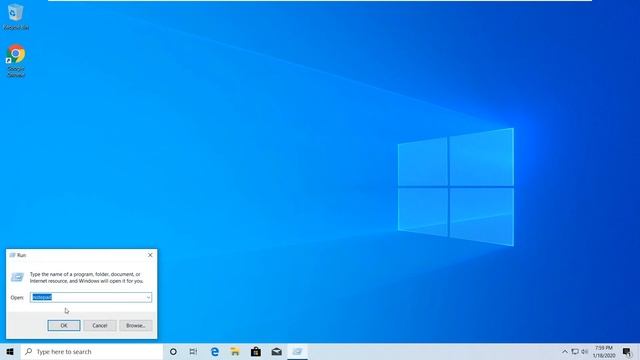Click the Windows Start button
Screen dimensions: 640x360
(x=10, y=351)
